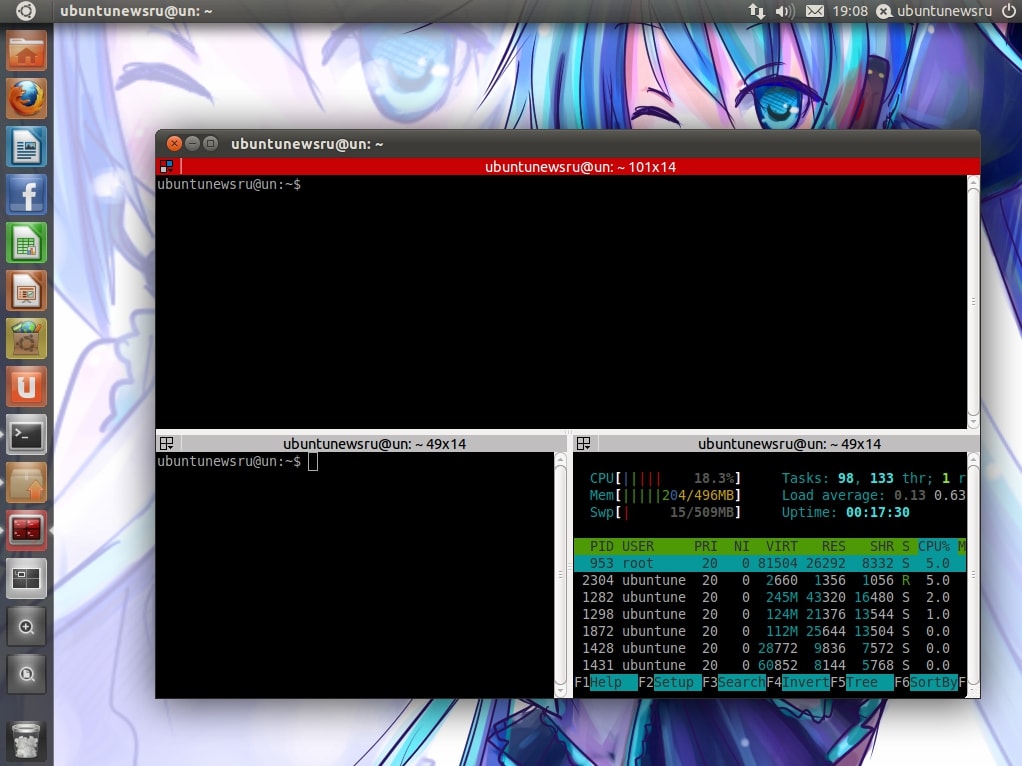The width and height of the screenshot is (1022, 766).
Task: Click the red Terminator launcher icon
Action: [27, 531]
